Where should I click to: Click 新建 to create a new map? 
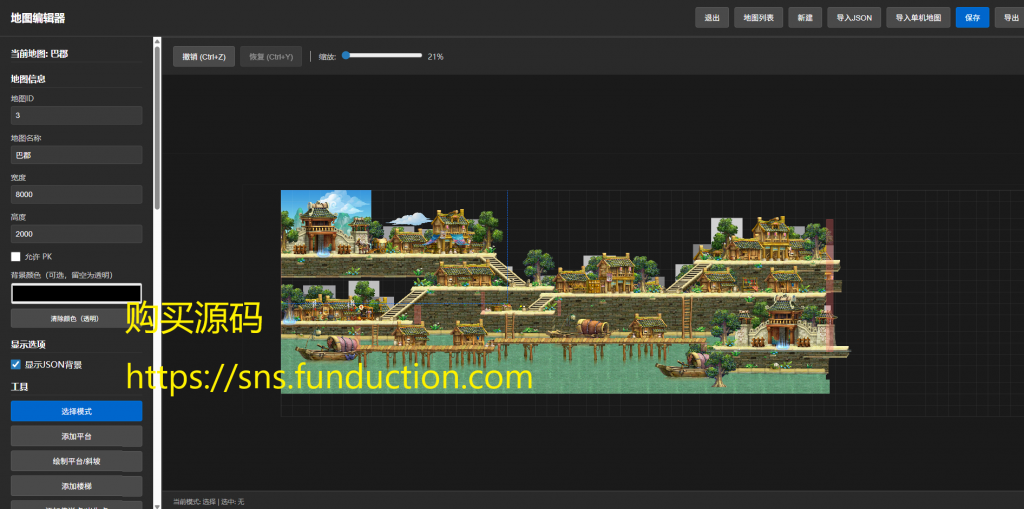click(804, 18)
